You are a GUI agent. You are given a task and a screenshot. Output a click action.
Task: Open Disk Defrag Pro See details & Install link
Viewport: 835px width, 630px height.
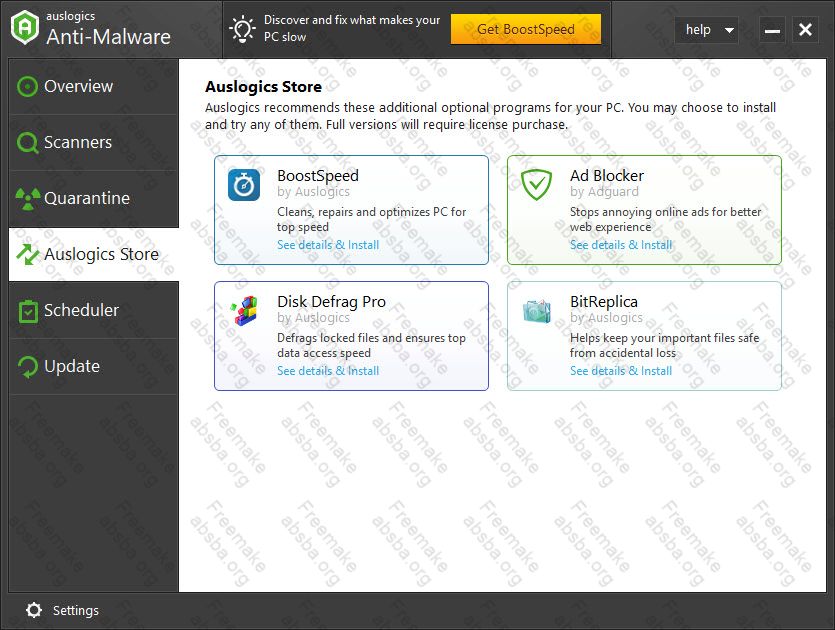point(328,371)
